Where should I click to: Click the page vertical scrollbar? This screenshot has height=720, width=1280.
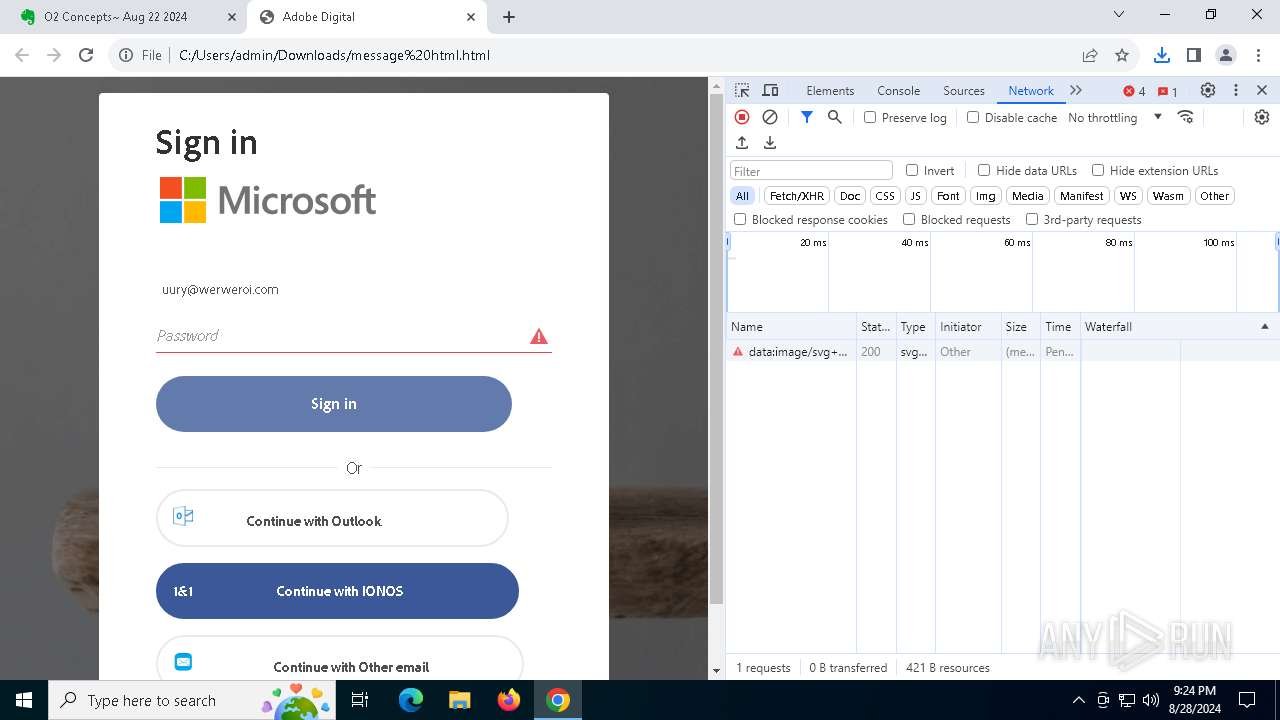pyautogui.click(x=716, y=350)
